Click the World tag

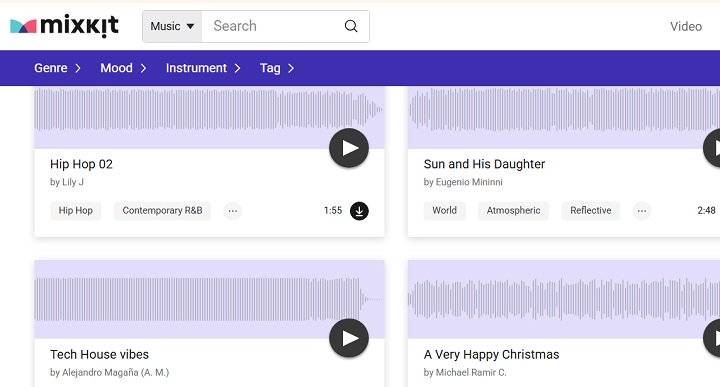444,210
